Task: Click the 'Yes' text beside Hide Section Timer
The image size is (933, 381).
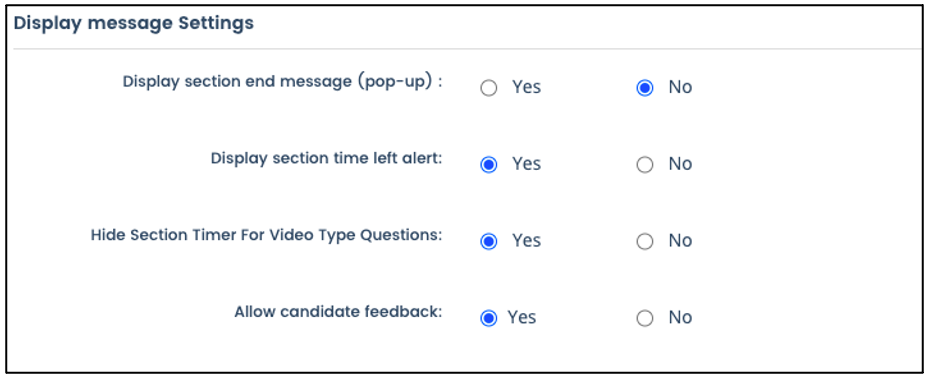Action: 527,241
